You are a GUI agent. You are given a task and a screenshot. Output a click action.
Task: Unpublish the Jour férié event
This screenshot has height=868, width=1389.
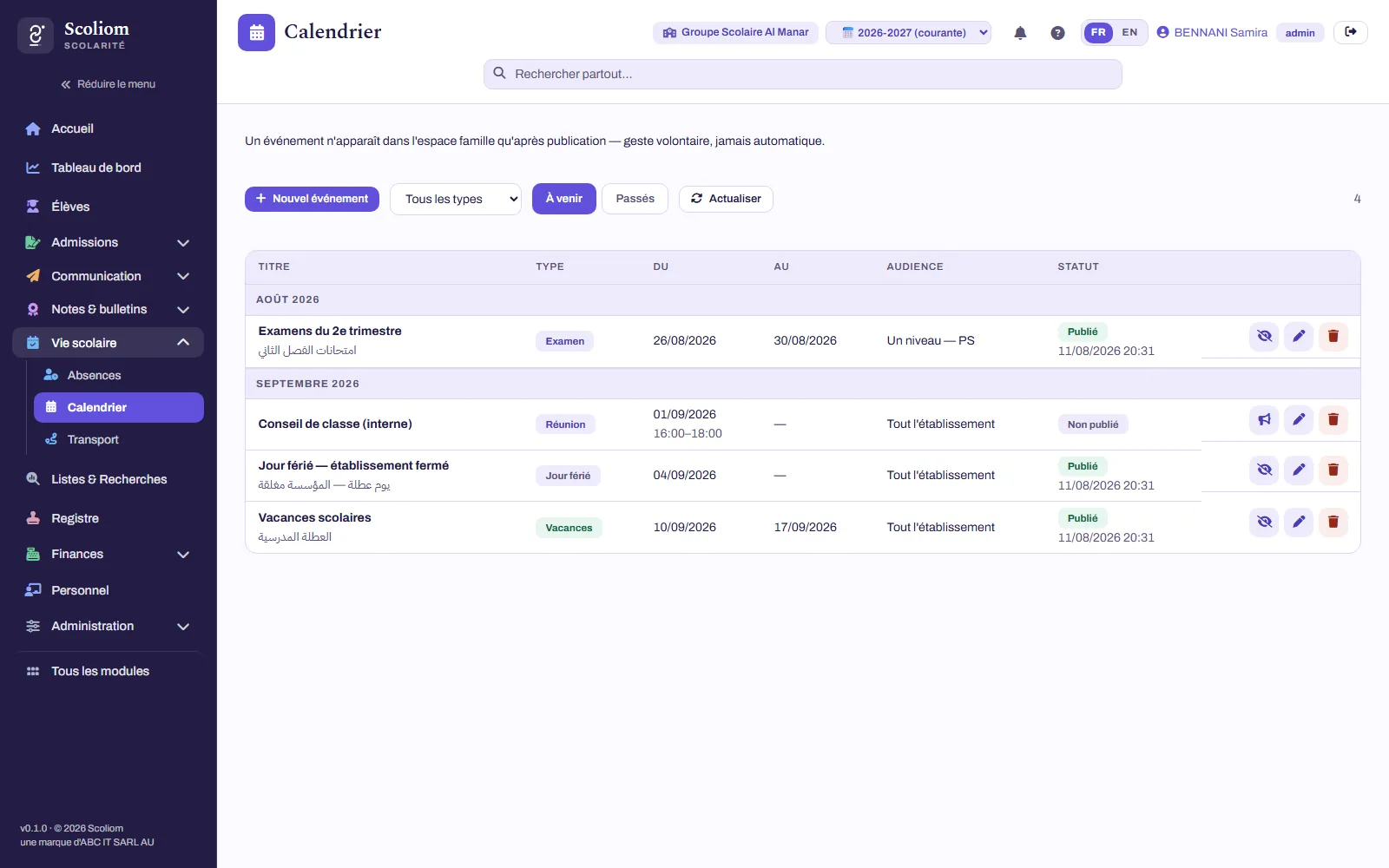pyautogui.click(x=1264, y=470)
